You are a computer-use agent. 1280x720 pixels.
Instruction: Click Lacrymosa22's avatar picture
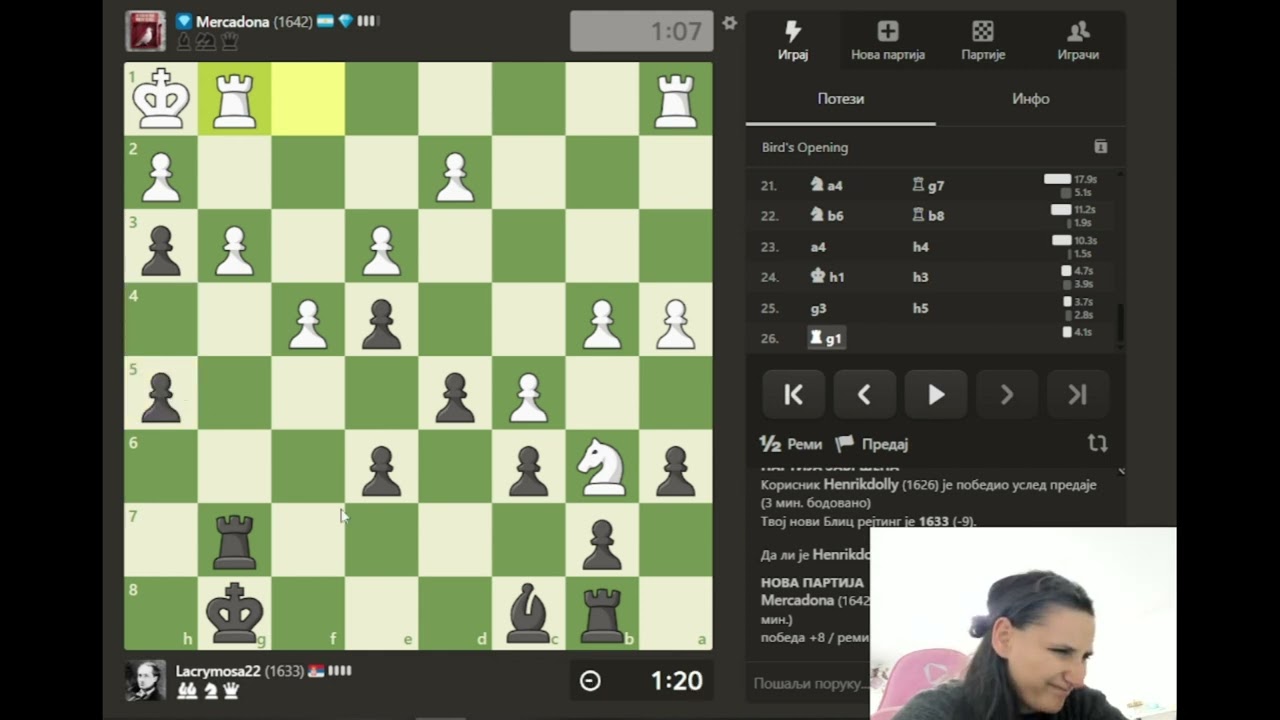pos(145,680)
